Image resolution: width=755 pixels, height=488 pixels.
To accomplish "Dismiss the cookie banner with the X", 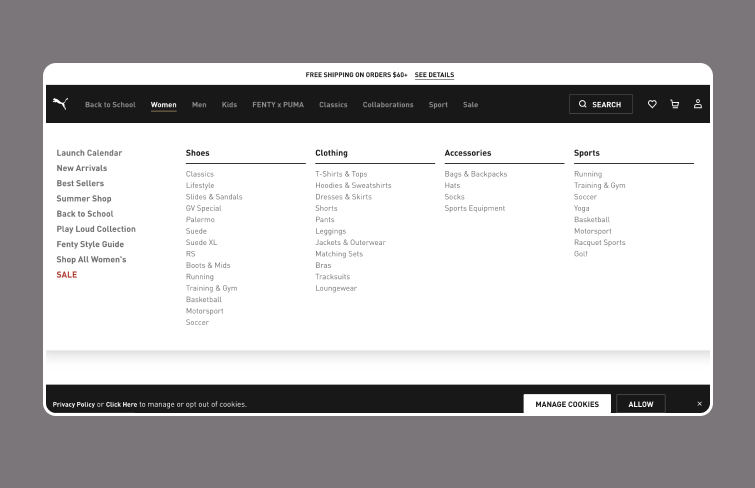I will tap(700, 404).
